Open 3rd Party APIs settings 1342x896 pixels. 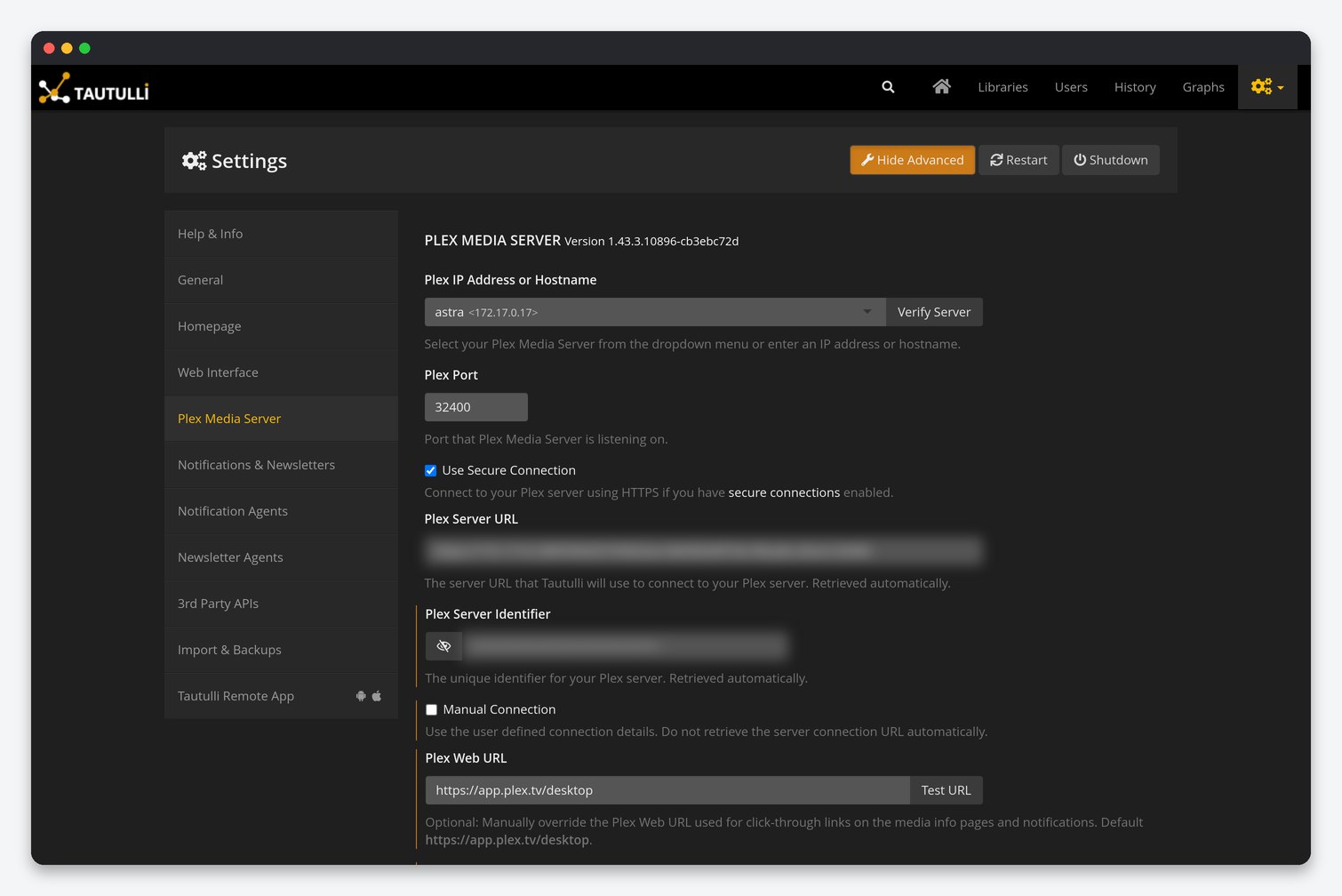coord(281,604)
